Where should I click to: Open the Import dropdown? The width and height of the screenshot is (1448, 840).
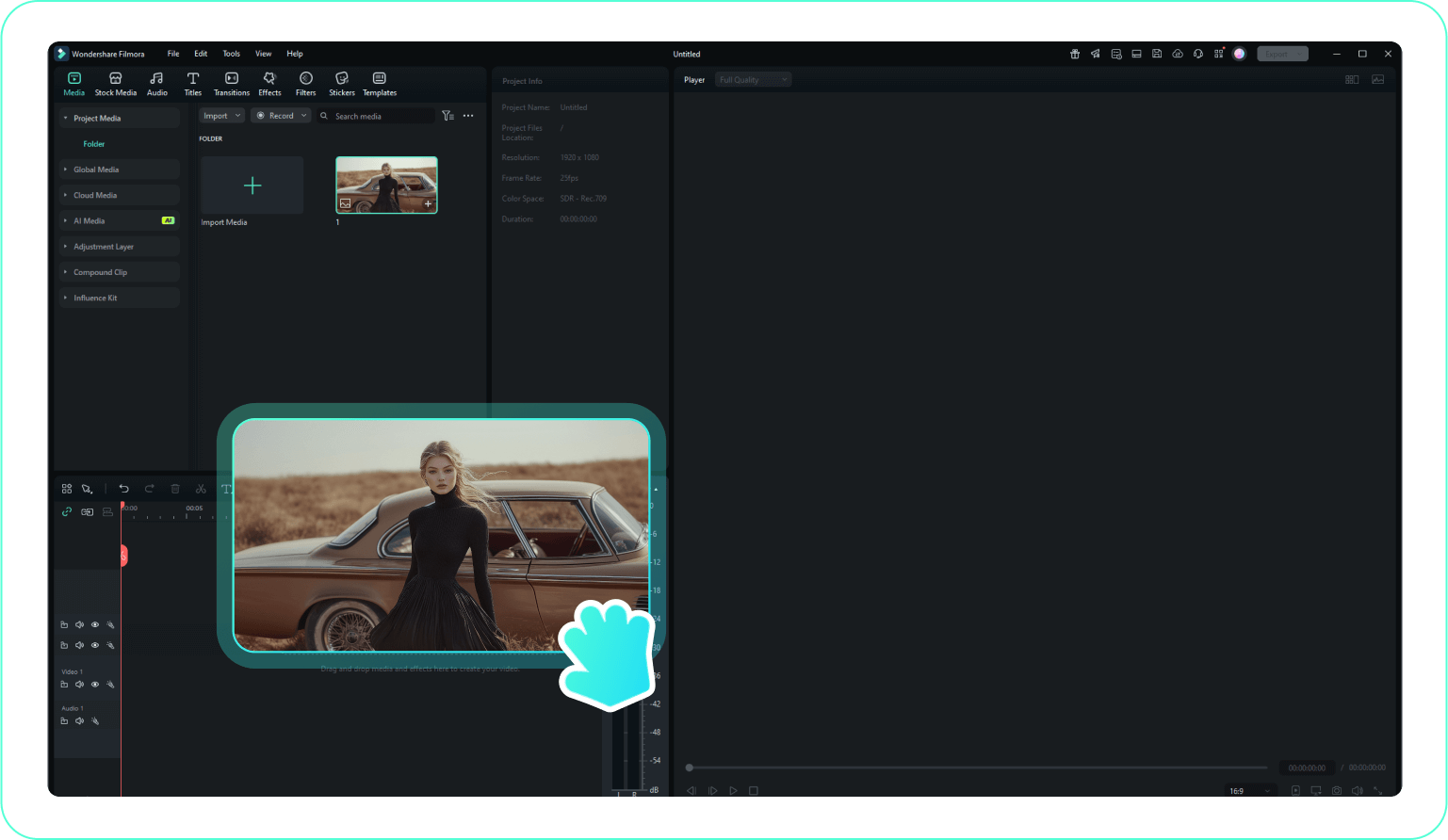[221, 116]
